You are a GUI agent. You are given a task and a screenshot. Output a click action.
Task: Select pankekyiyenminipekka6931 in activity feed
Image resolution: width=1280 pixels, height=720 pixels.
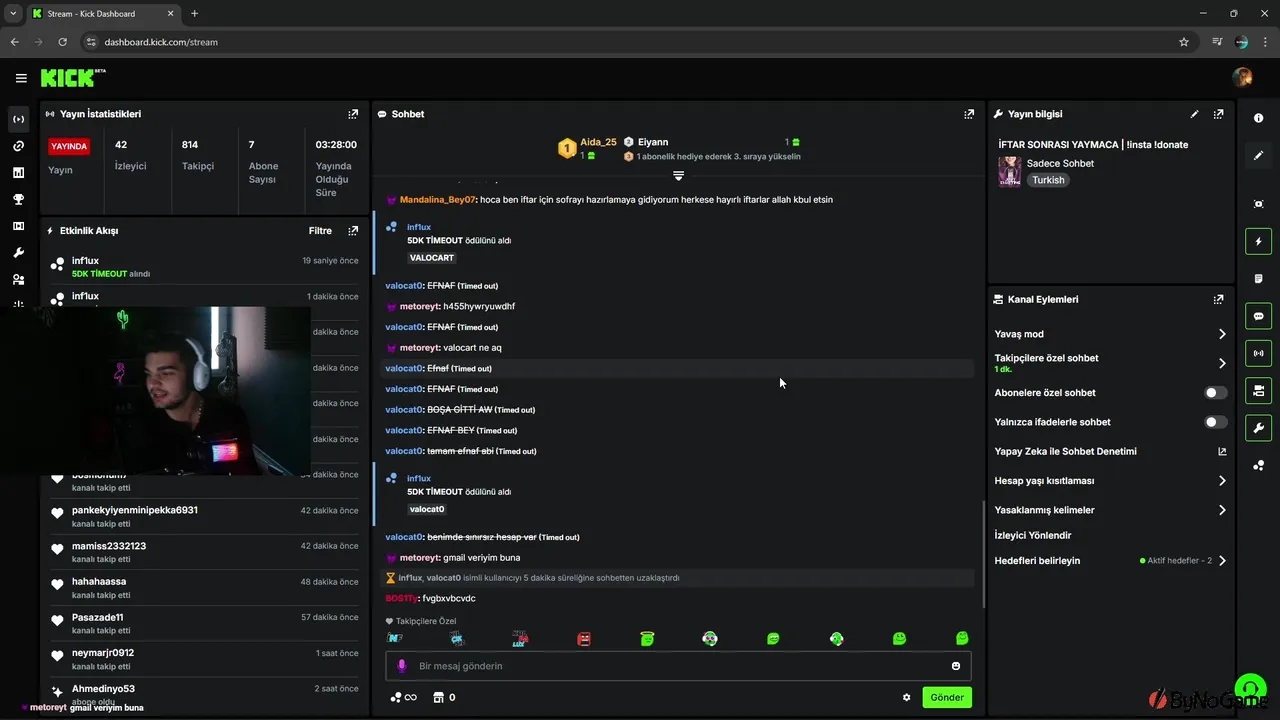134,510
